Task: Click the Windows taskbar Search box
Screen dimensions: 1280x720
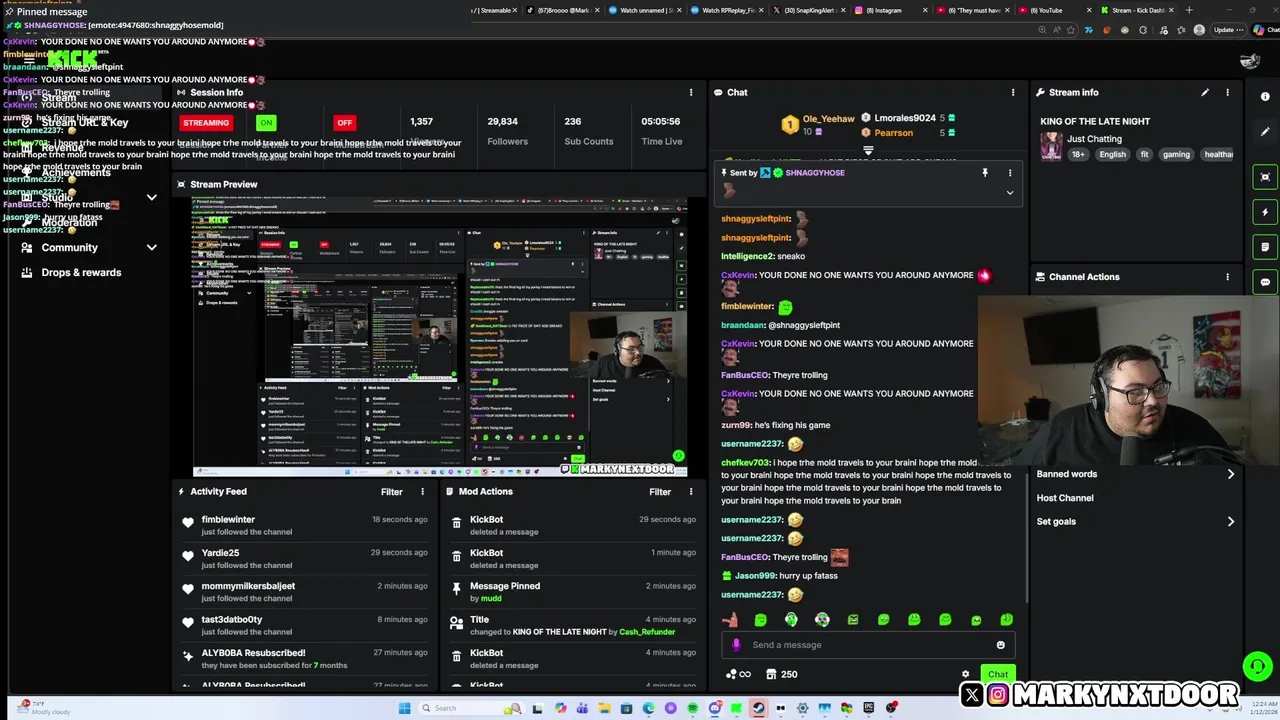Action: coord(470,708)
